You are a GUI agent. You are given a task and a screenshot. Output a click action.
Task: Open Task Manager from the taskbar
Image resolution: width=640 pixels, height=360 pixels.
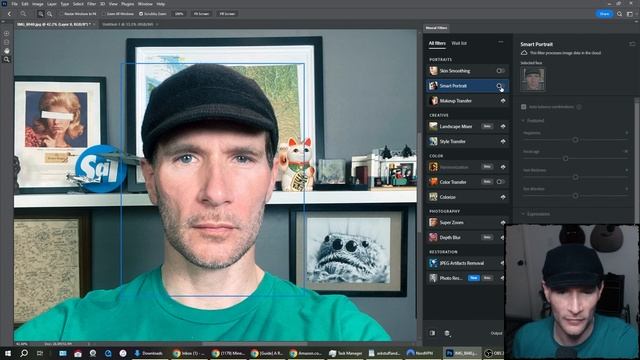[x=346, y=353]
